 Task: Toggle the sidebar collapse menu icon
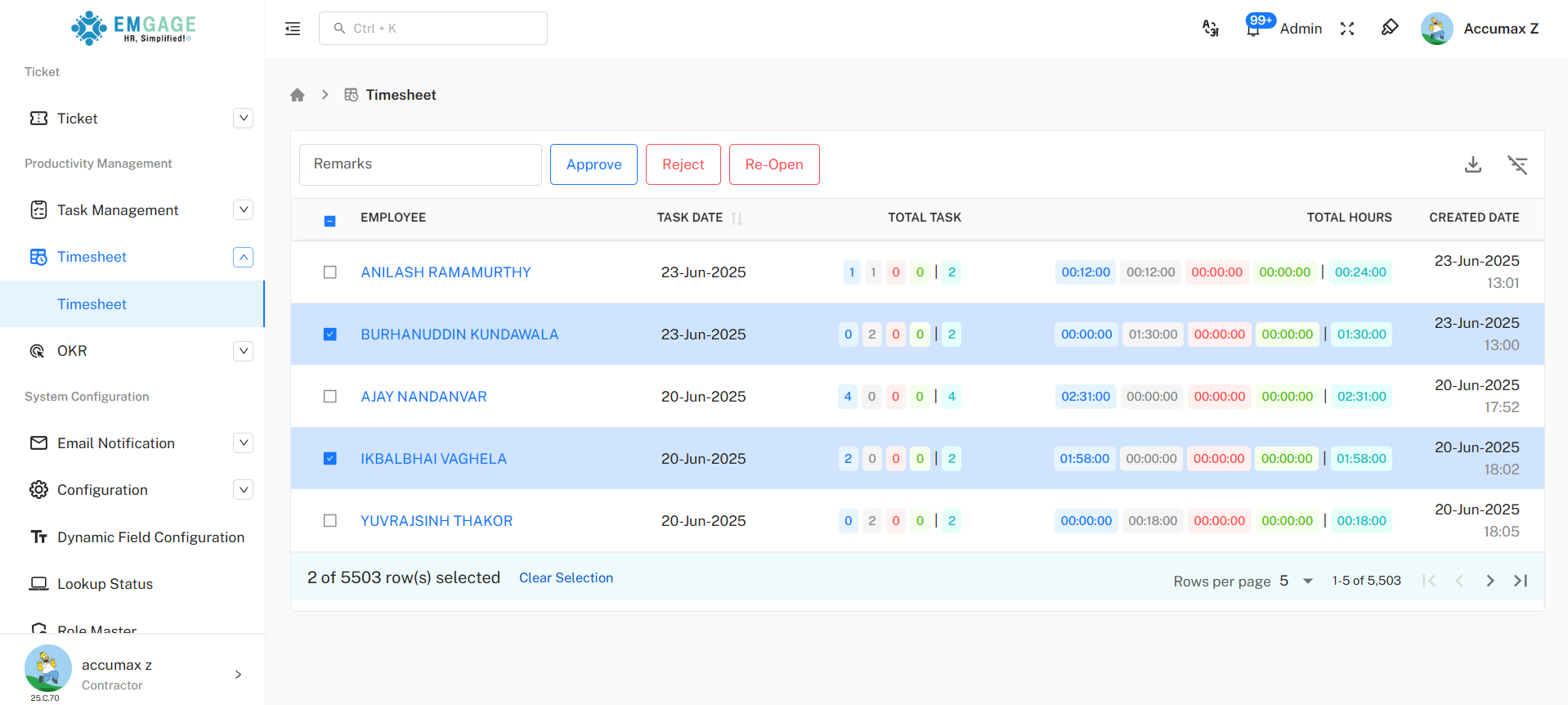pyautogui.click(x=293, y=29)
